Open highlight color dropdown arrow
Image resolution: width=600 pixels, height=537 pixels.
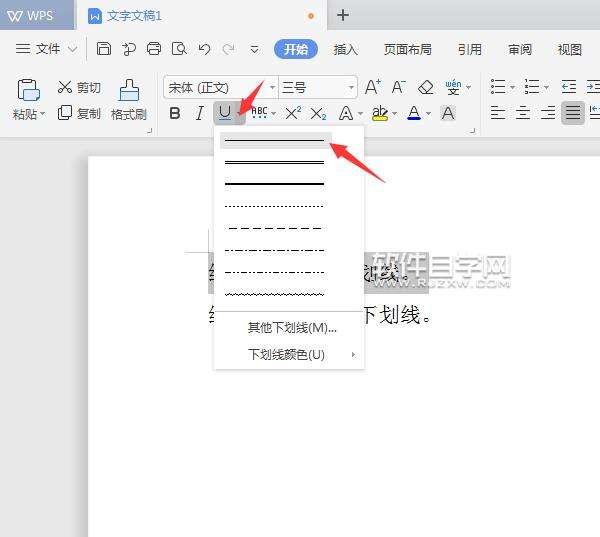[395, 114]
